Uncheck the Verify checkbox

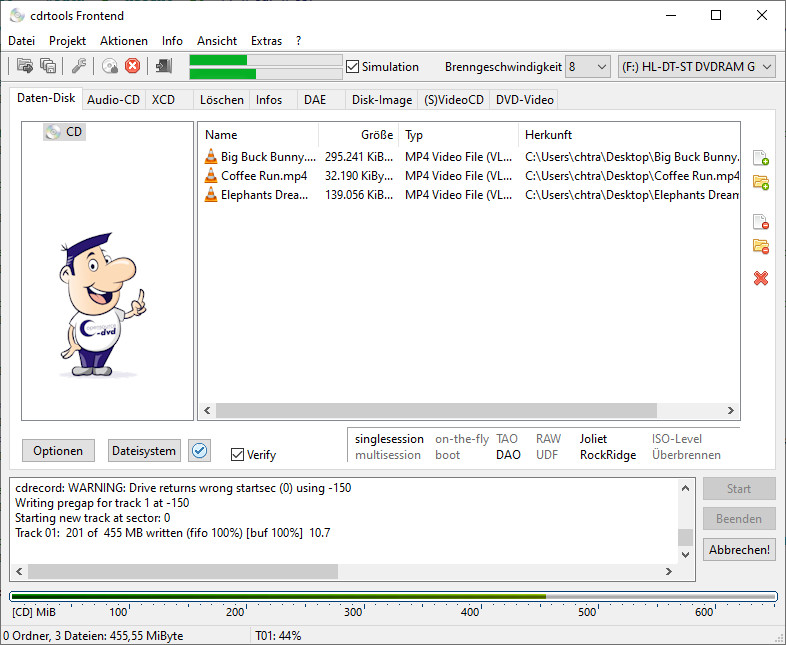[x=237, y=455]
